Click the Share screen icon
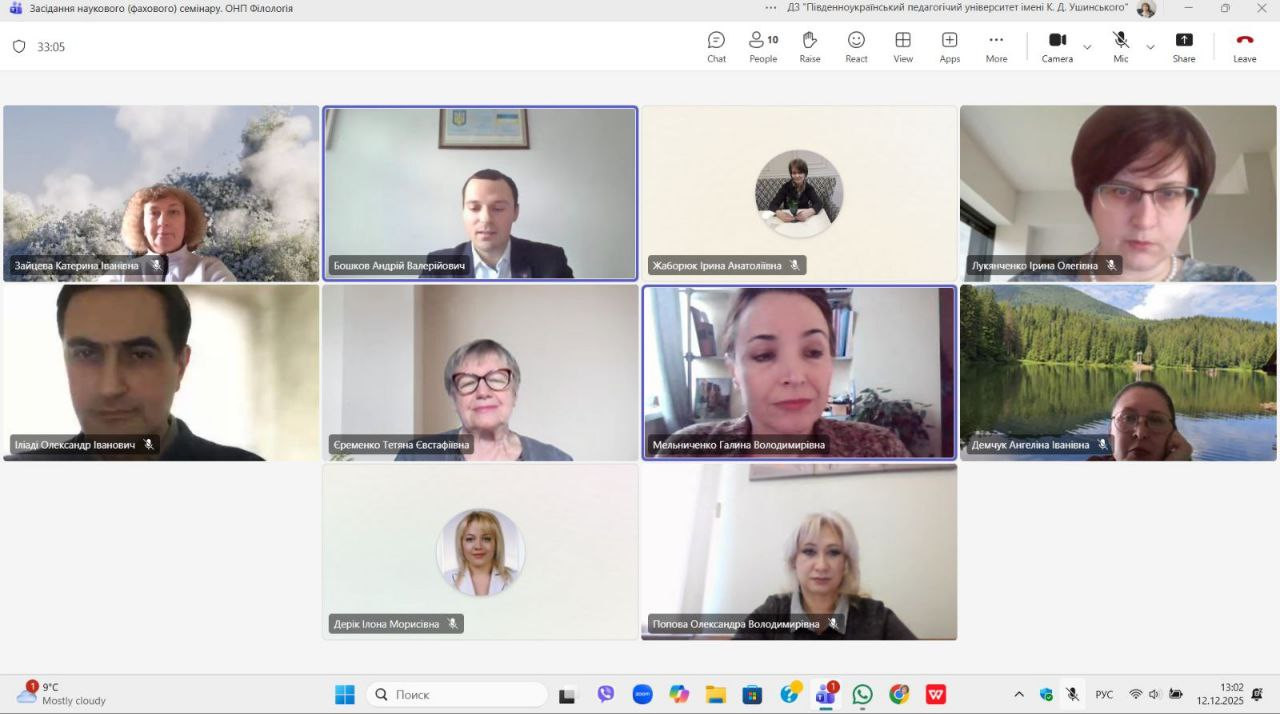The height and width of the screenshot is (714, 1280). point(1183,46)
